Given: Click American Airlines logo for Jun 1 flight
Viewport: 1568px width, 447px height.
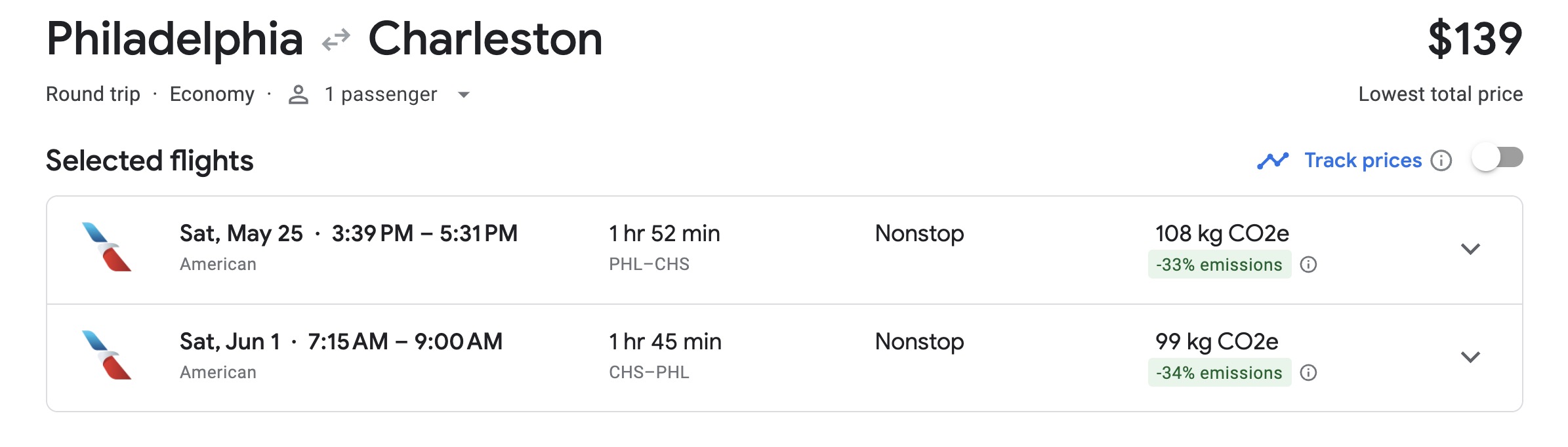Looking at the screenshot, I should (x=106, y=355).
